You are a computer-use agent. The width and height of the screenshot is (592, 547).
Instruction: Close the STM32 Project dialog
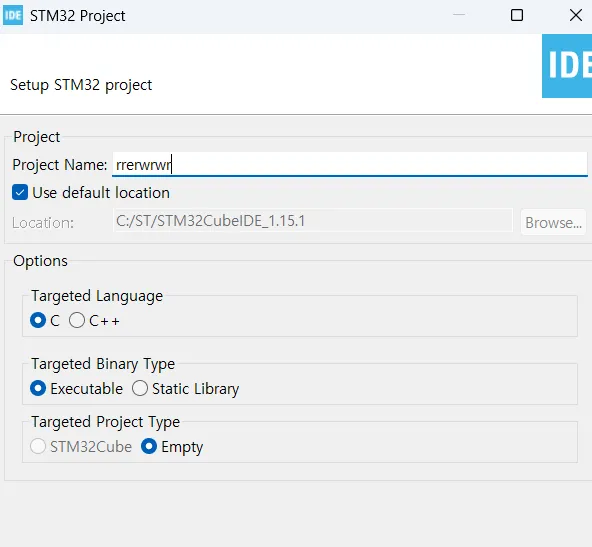pos(575,15)
